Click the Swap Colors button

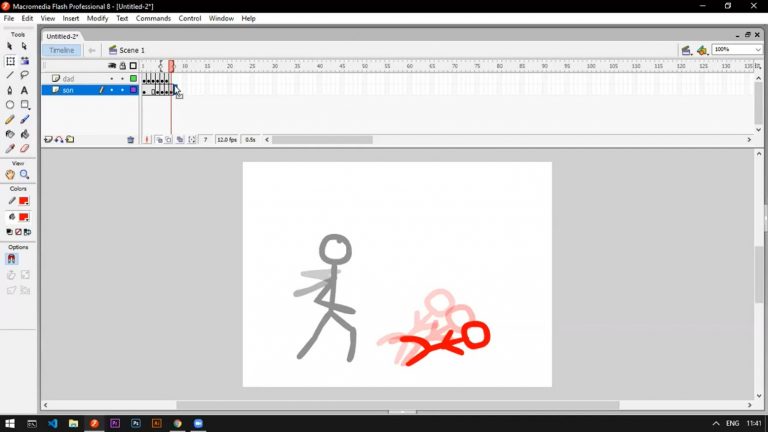[x=27, y=232]
